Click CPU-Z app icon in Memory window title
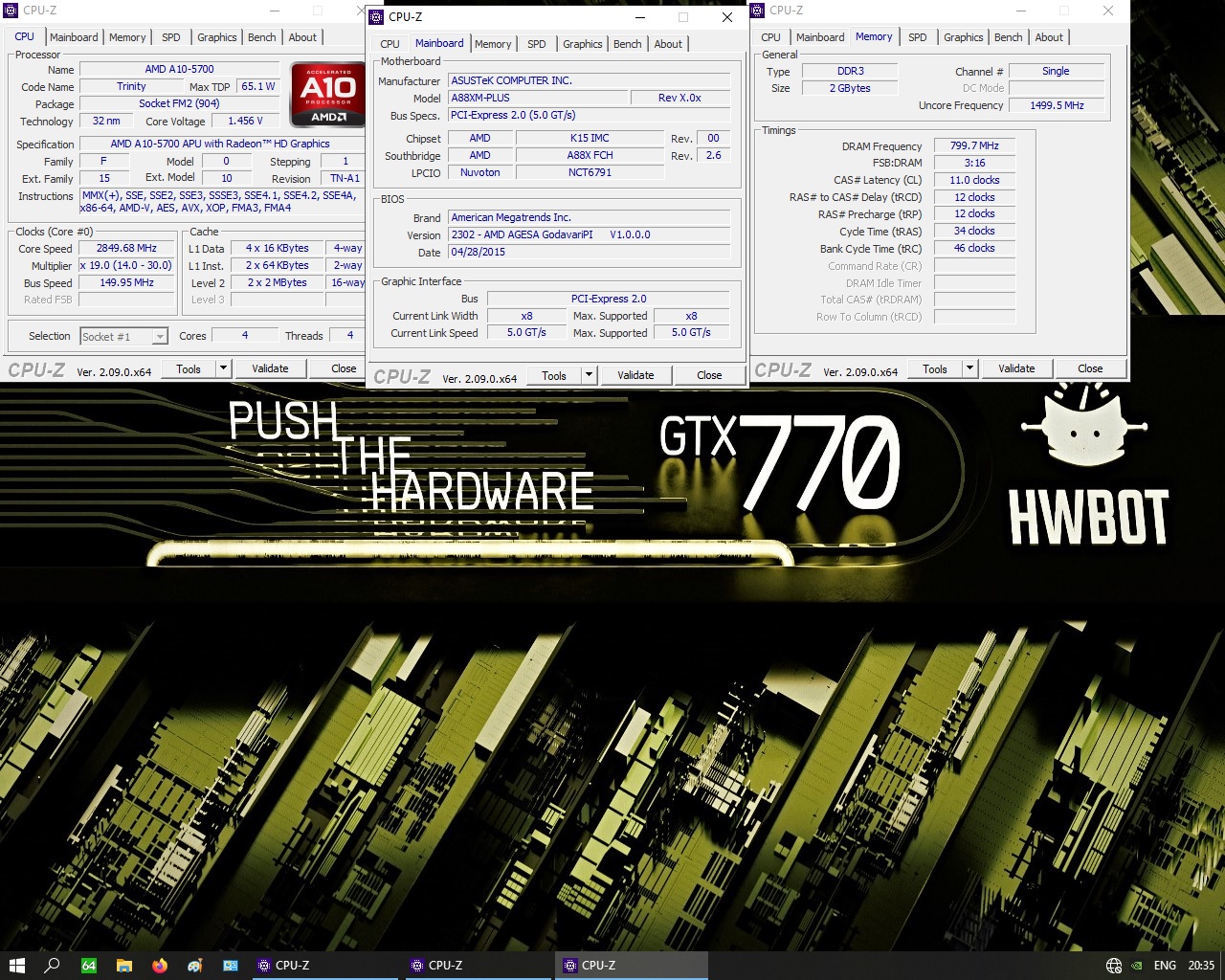 coord(758,10)
